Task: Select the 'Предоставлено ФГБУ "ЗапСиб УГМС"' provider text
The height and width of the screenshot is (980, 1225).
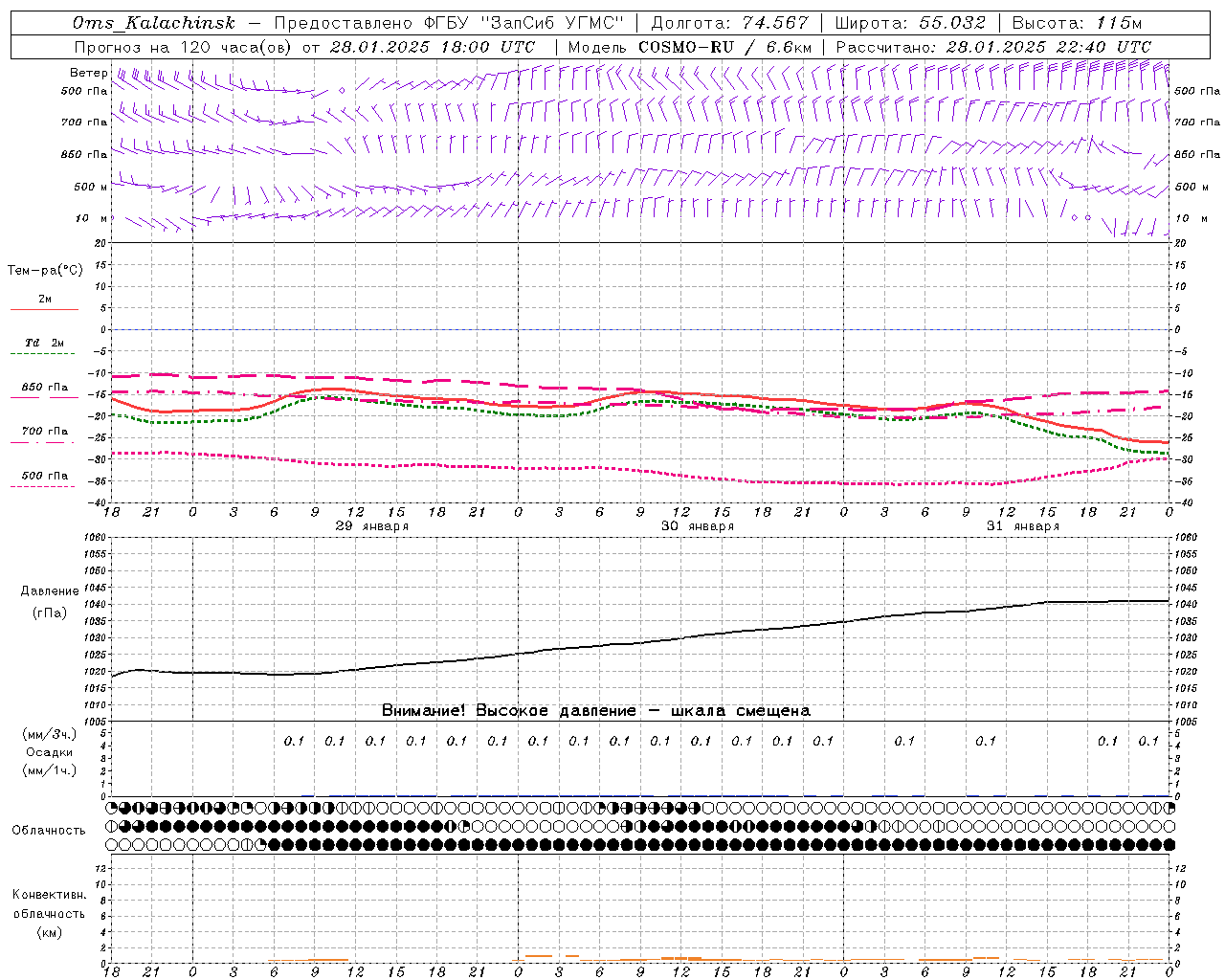Action: 449,23
